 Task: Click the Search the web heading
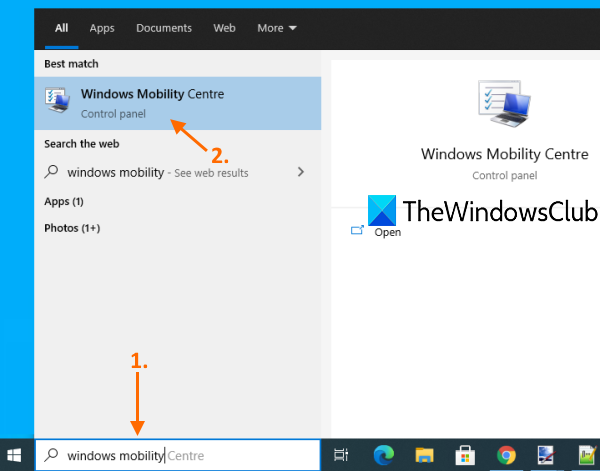click(x=82, y=144)
